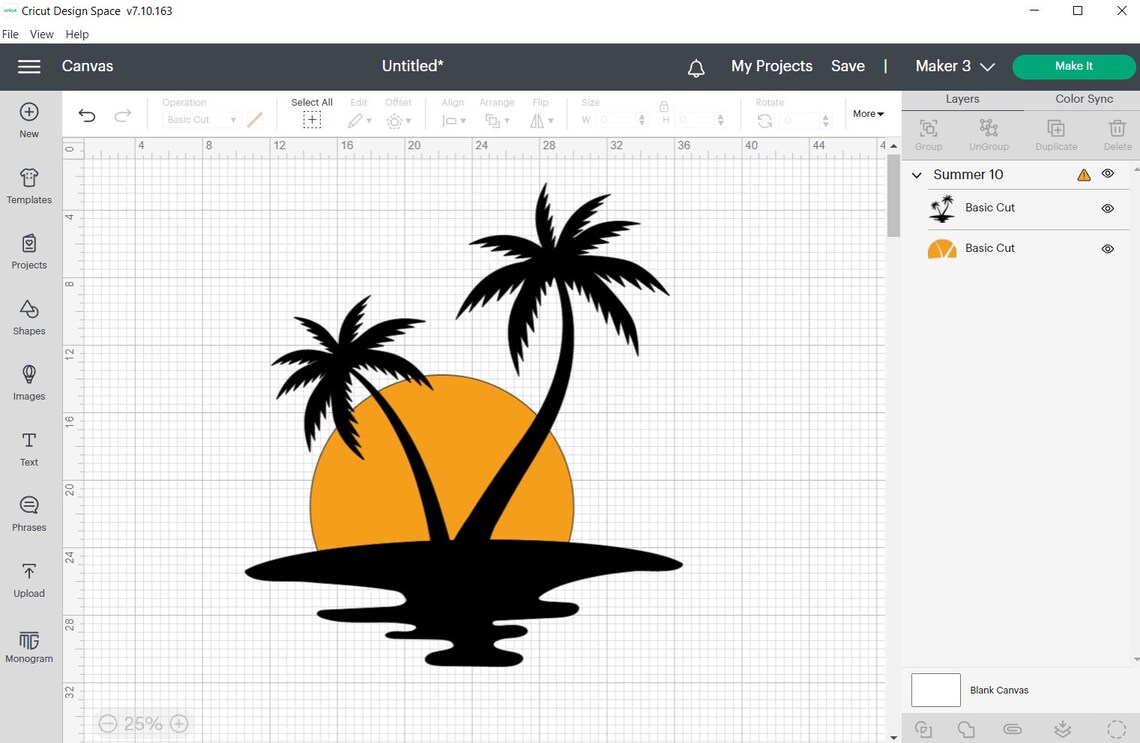
Task: Hide the orange sun Basic Cut layer
Action: 1107,248
